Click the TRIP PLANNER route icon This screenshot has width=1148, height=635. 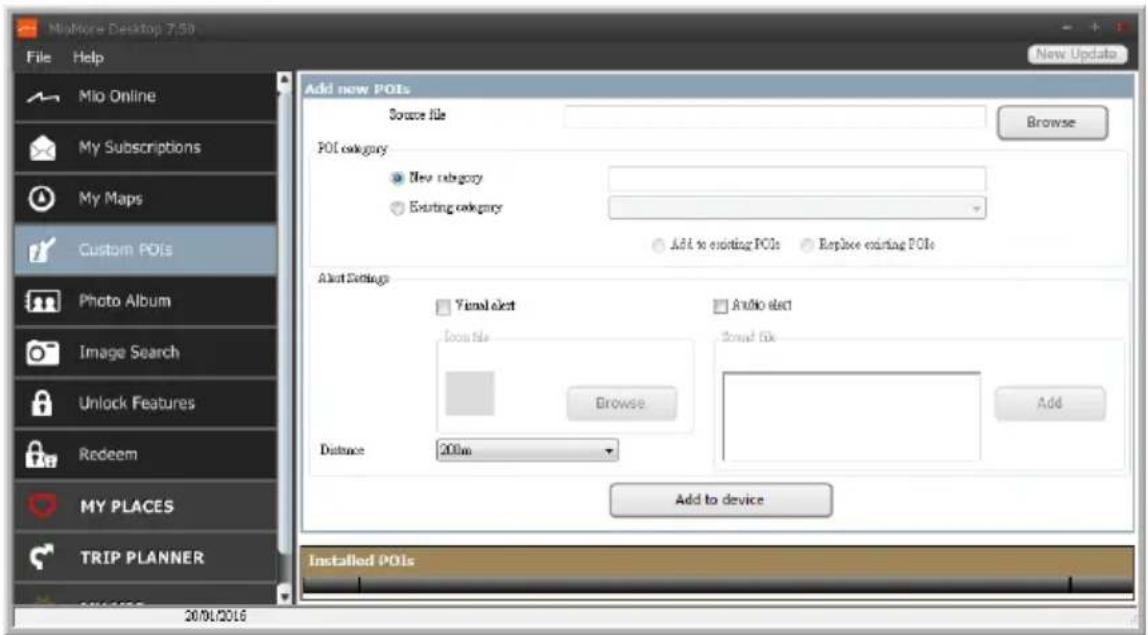42,557
